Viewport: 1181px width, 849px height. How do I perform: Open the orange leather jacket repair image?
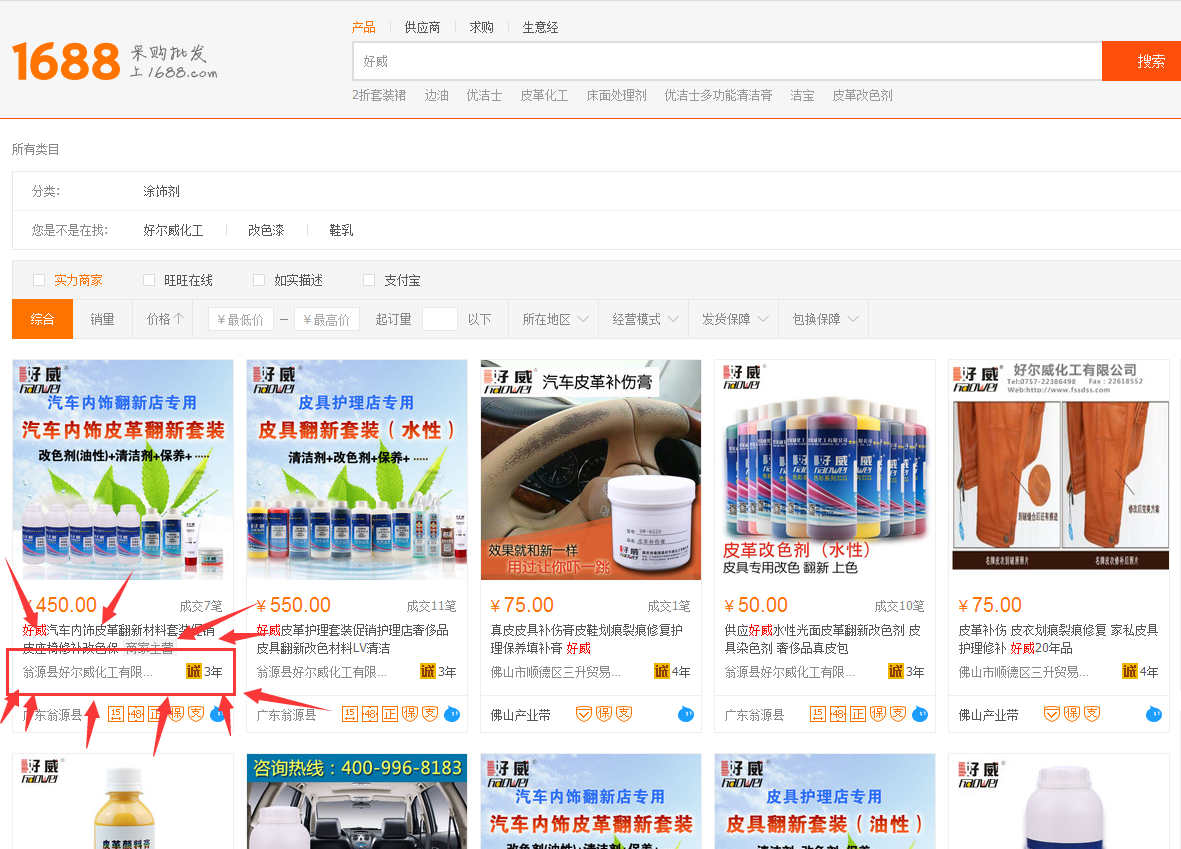click(x=1060, y=470)
